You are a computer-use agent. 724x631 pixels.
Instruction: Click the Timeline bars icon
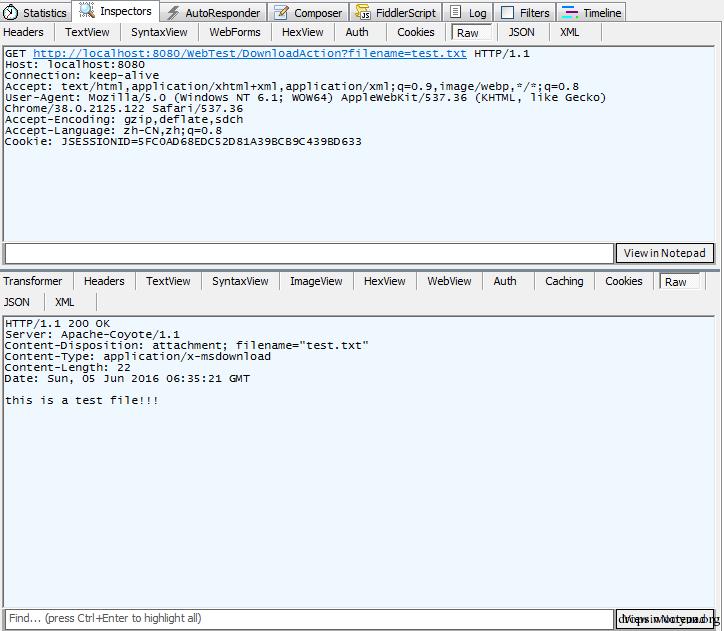pos(569,12)
